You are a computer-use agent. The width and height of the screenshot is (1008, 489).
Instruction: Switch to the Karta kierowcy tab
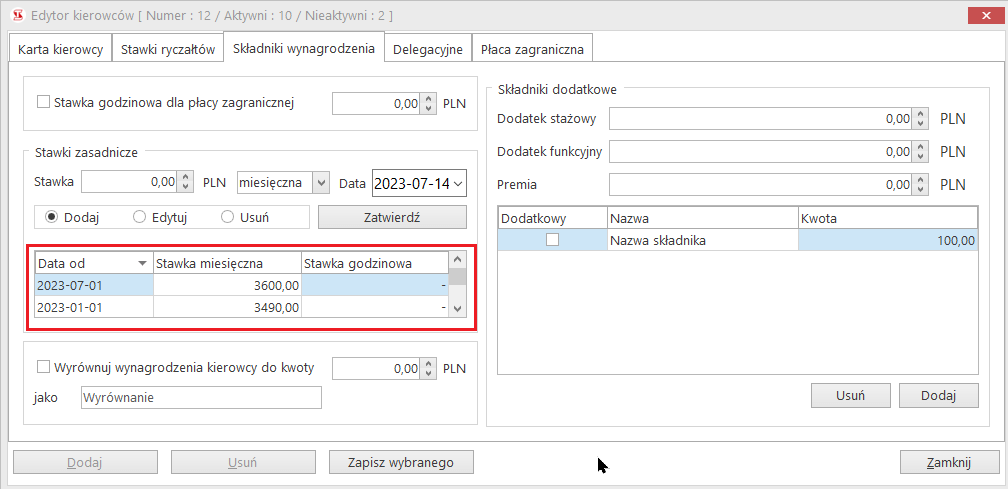coord(60,49)
